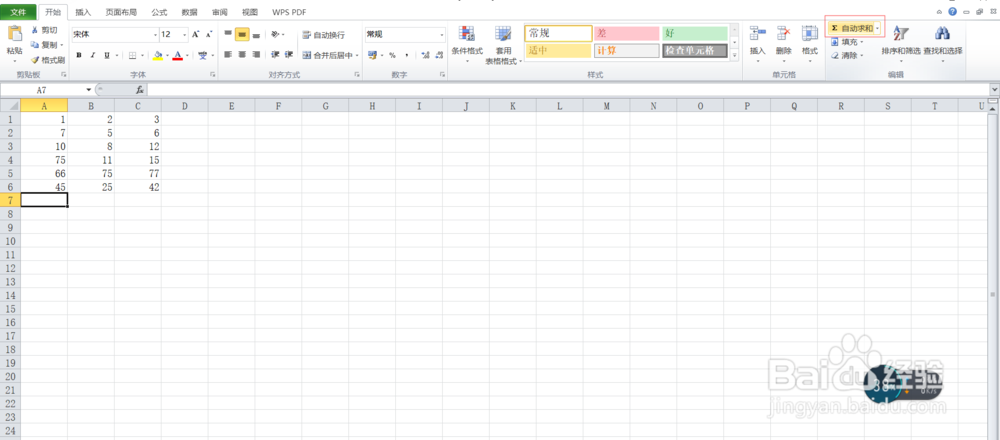
Task: Apply the 适中 (neutral) cell style
Action: (x=558, y=51)
